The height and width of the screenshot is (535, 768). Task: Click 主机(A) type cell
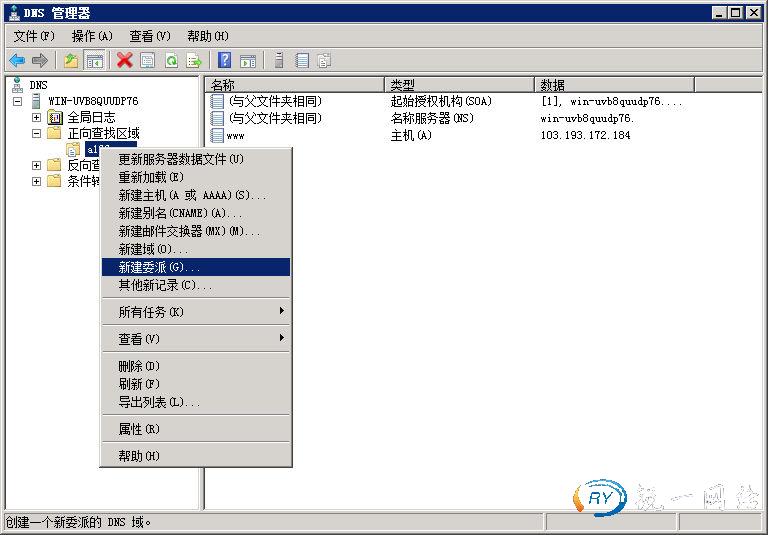click(411, 135)
